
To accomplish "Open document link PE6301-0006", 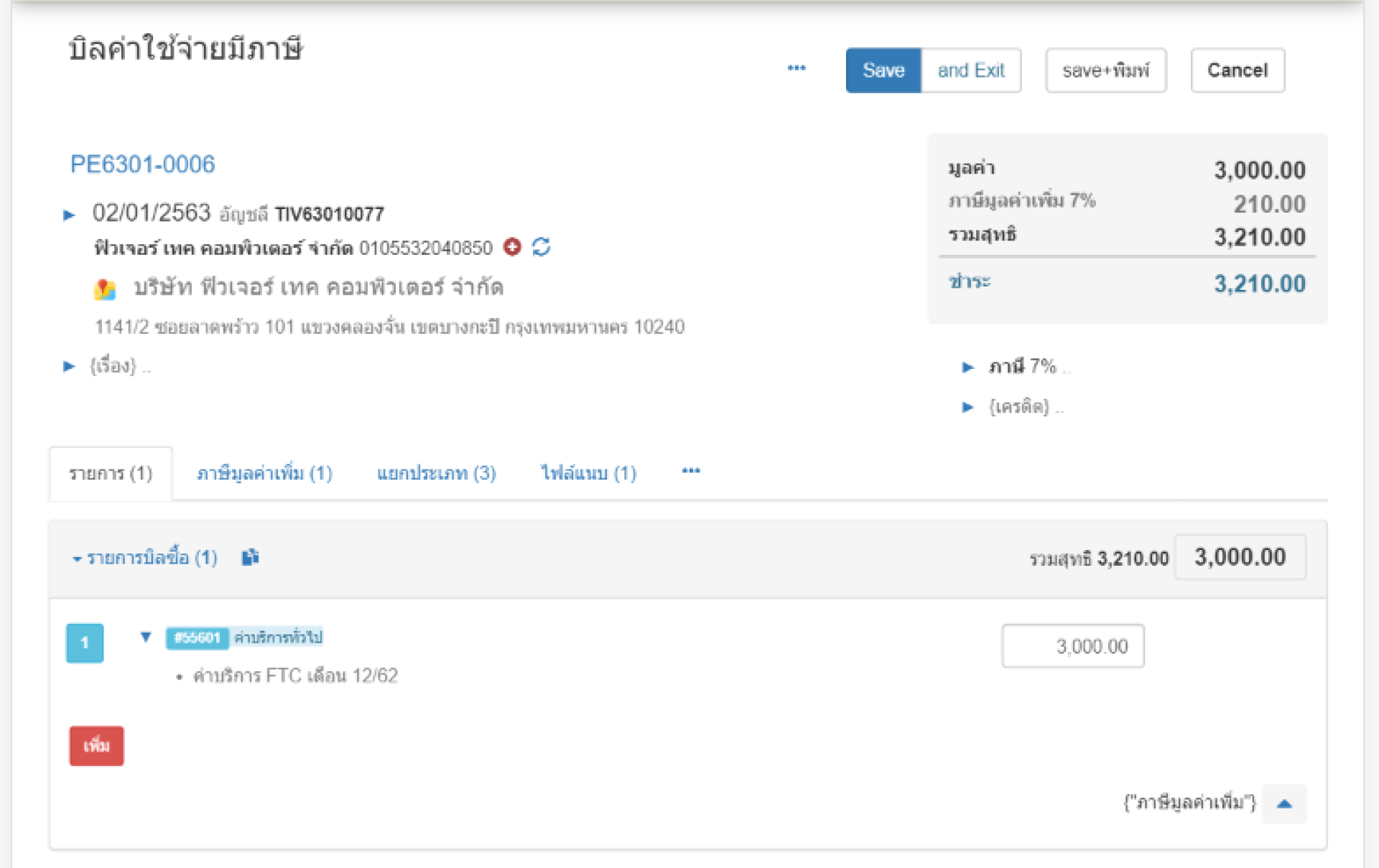I will coord(142,164).
